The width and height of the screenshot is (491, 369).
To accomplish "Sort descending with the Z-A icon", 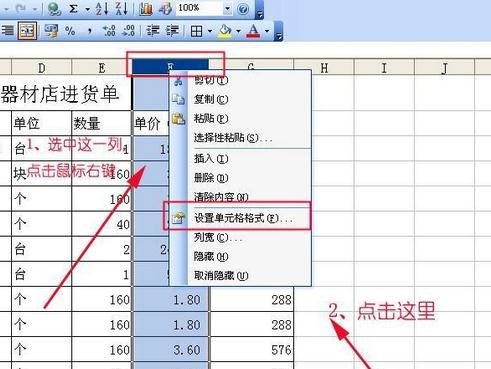I will point(122,9).
